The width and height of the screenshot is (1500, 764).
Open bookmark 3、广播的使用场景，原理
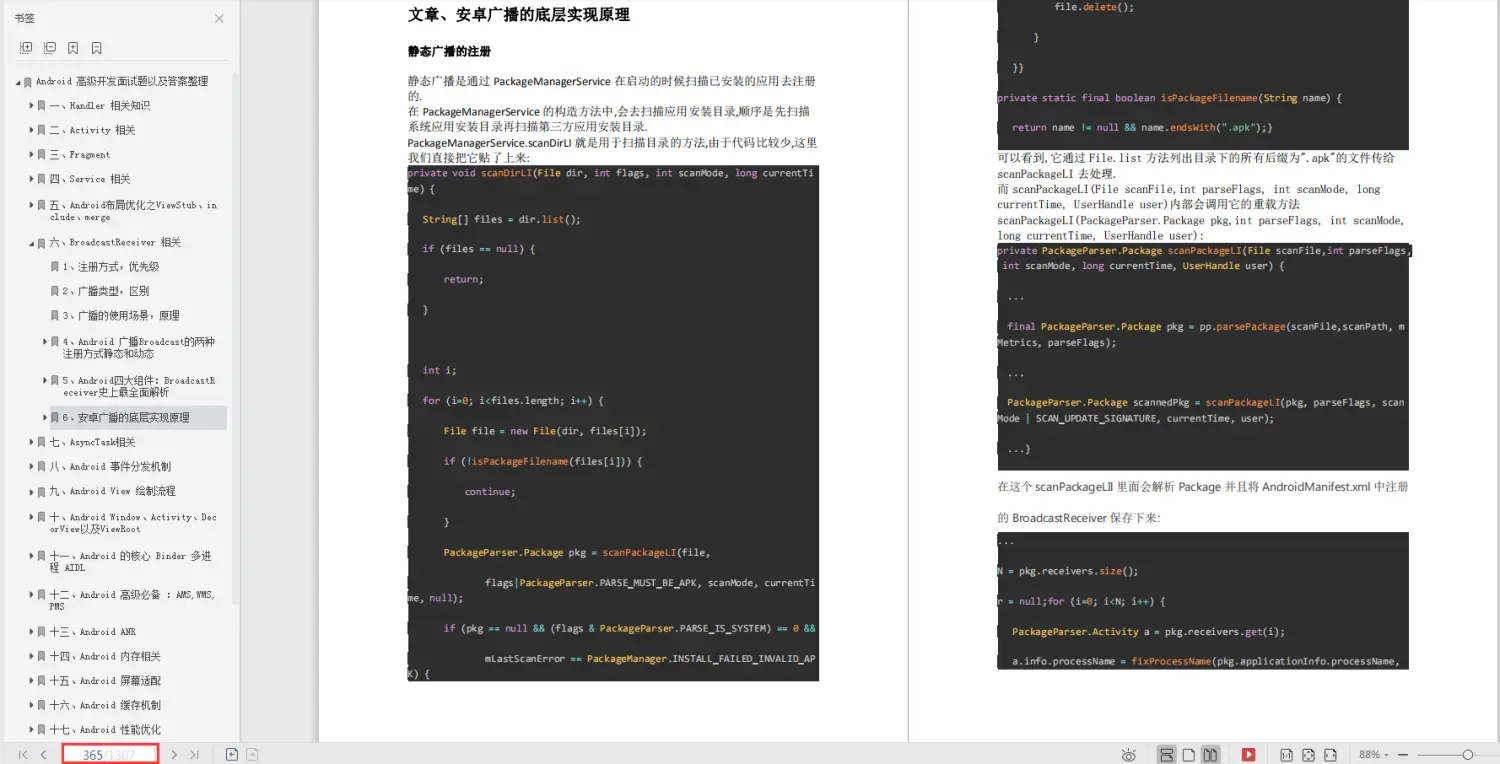(121, 315)
